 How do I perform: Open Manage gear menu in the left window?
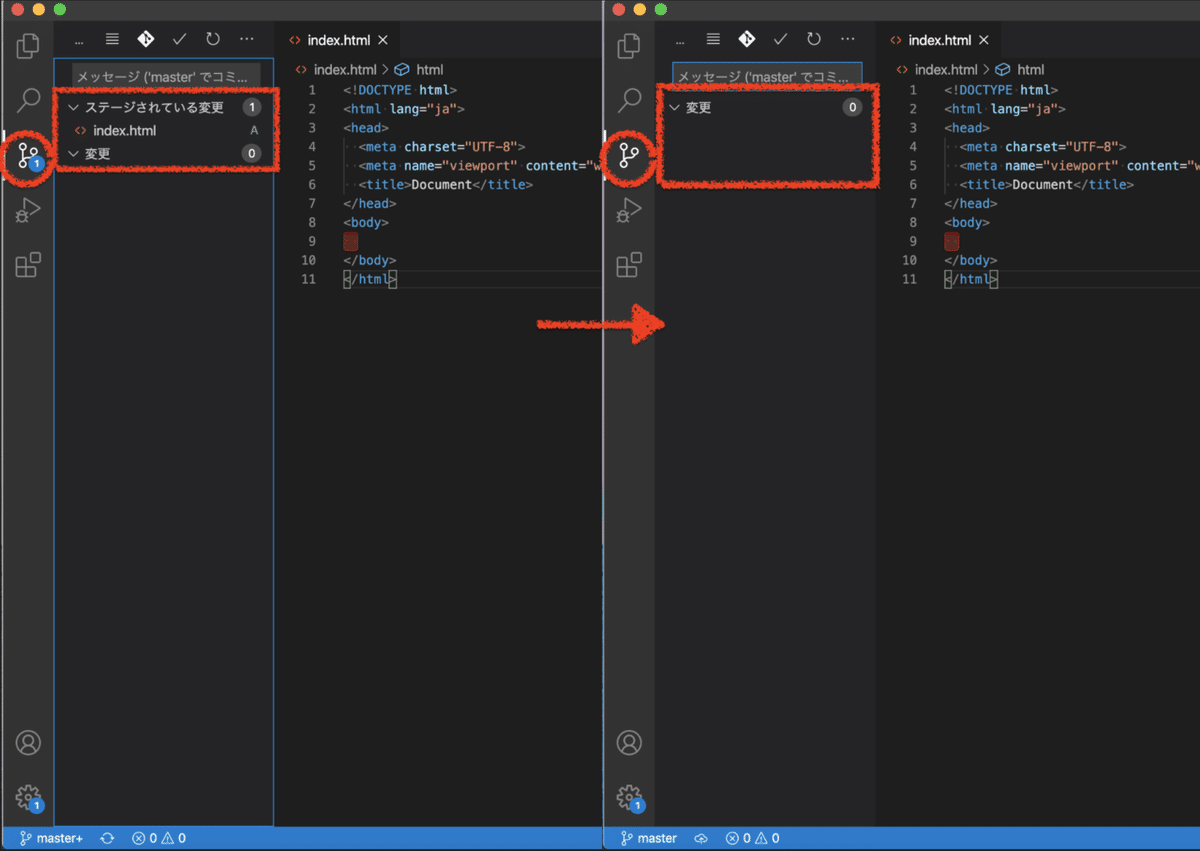coord(28,798)
